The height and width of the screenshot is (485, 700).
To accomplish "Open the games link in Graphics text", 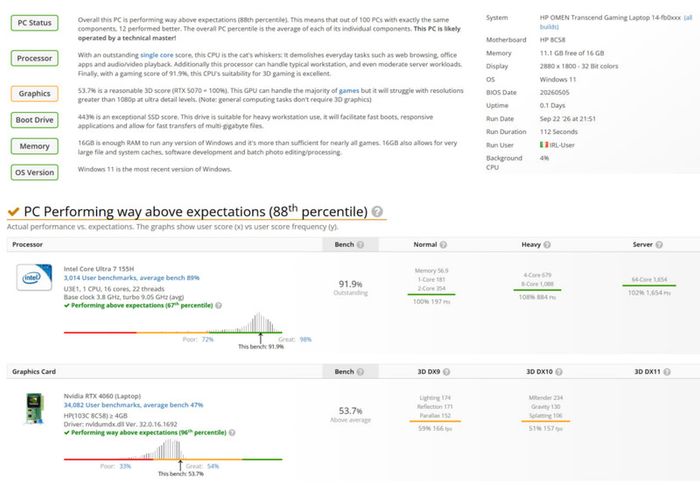I will 349,91.
